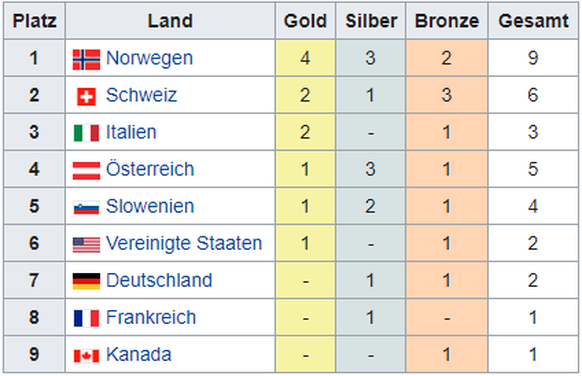
Task: Select the Gold column header
Action: tap(305, 20)
